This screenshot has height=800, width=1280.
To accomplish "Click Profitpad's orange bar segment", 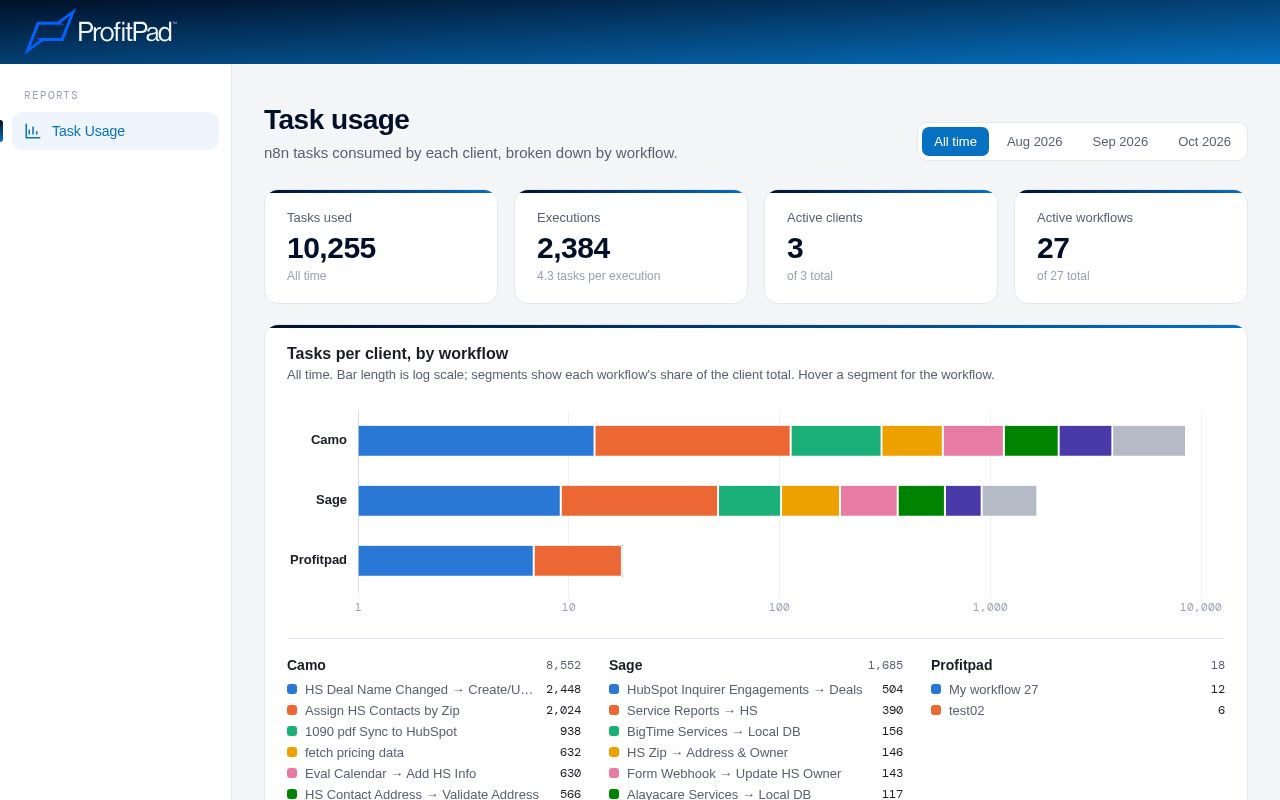I will 578,561.
